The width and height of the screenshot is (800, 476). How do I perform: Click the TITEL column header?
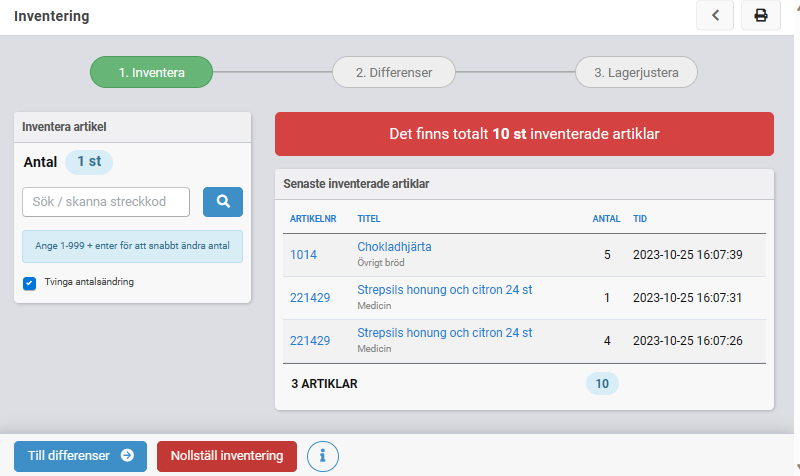coord(368,218)
